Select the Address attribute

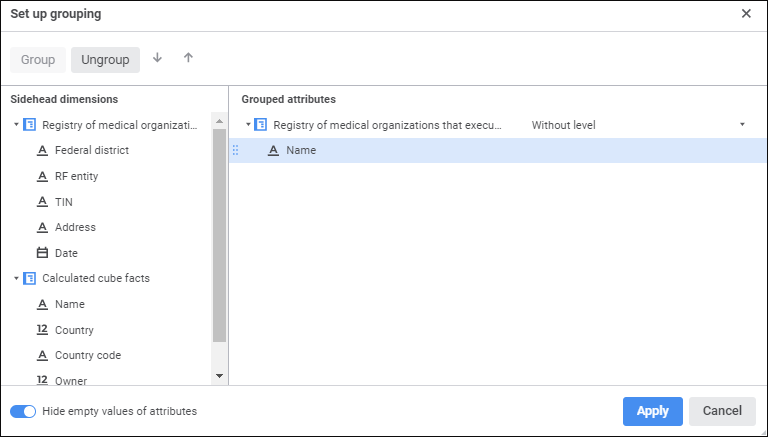coord(75,227)
